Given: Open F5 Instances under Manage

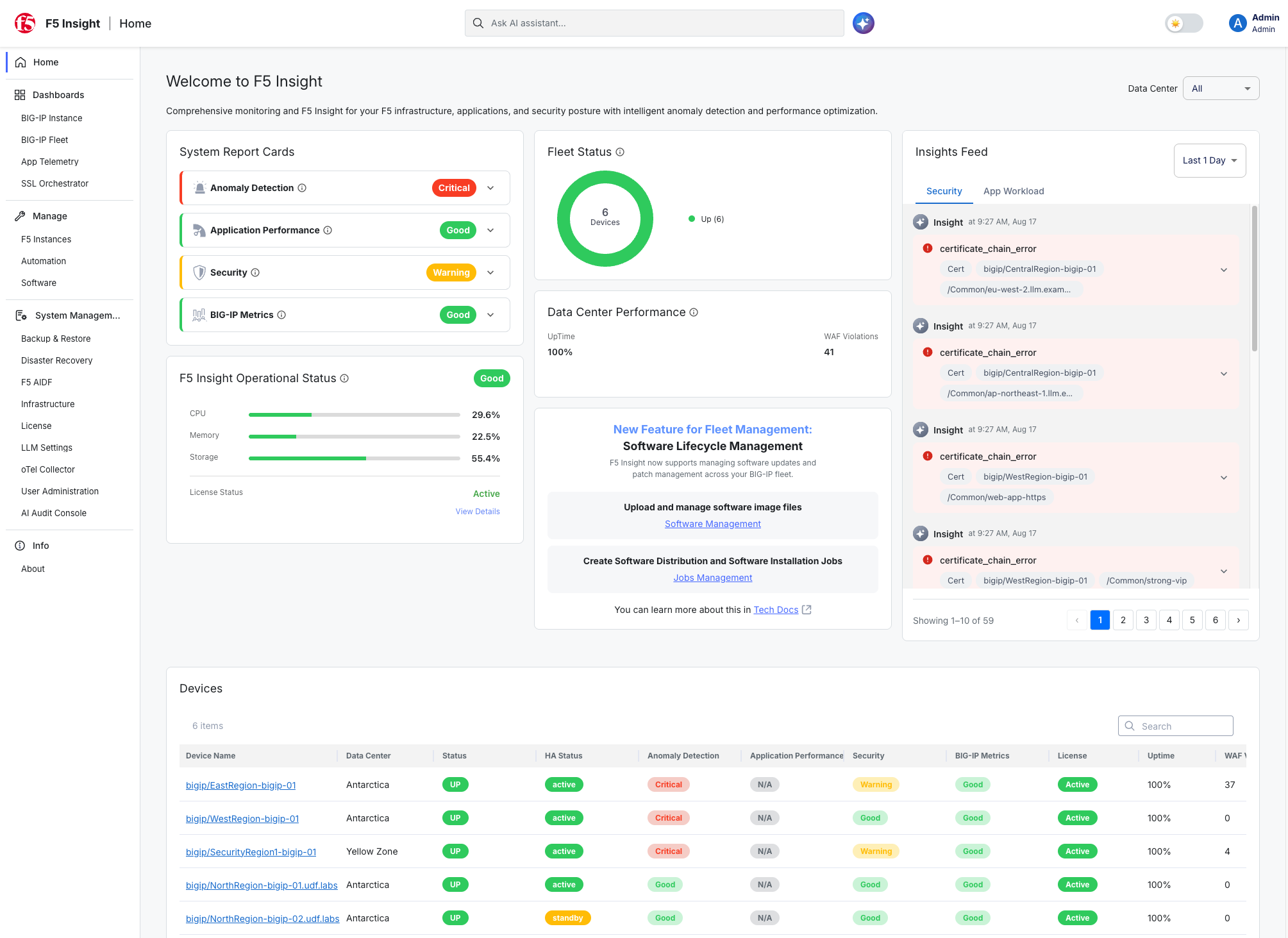Looking at the screenshot, I should (x=46, y=239).
